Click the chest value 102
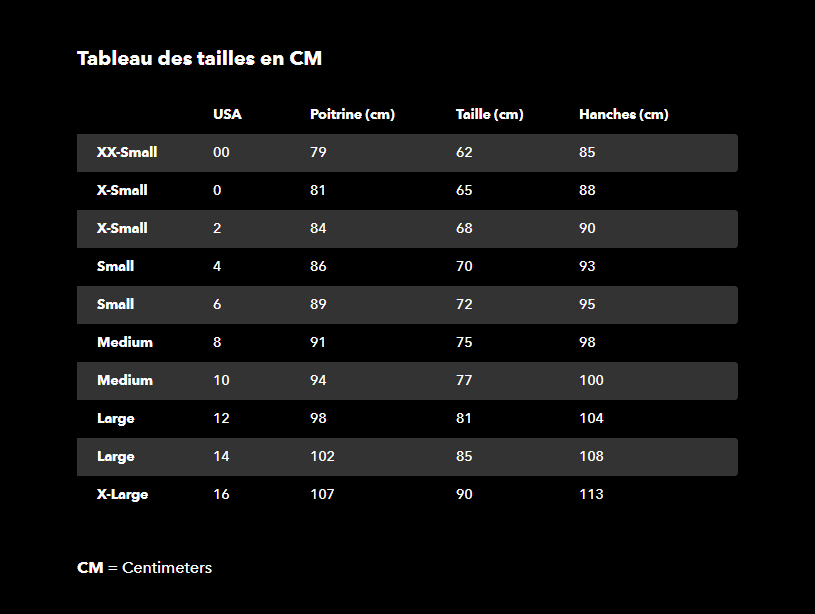815x614 pixels. click(x=322, y=456)
